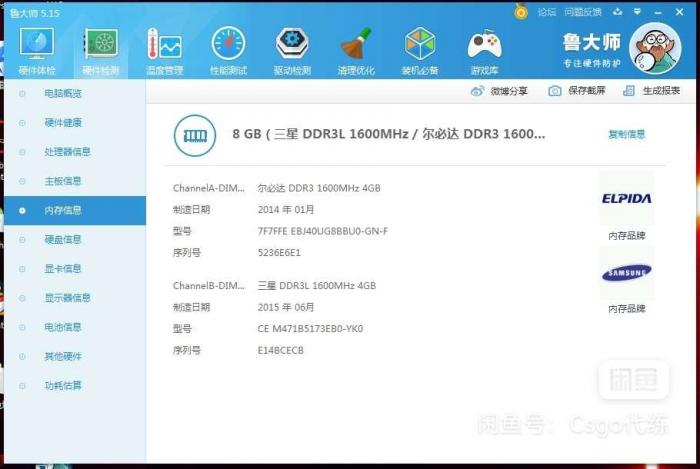This screenshot has height=469, width=700.
Task: Minimize the Lu Dashi window
Action: (658, 12)
